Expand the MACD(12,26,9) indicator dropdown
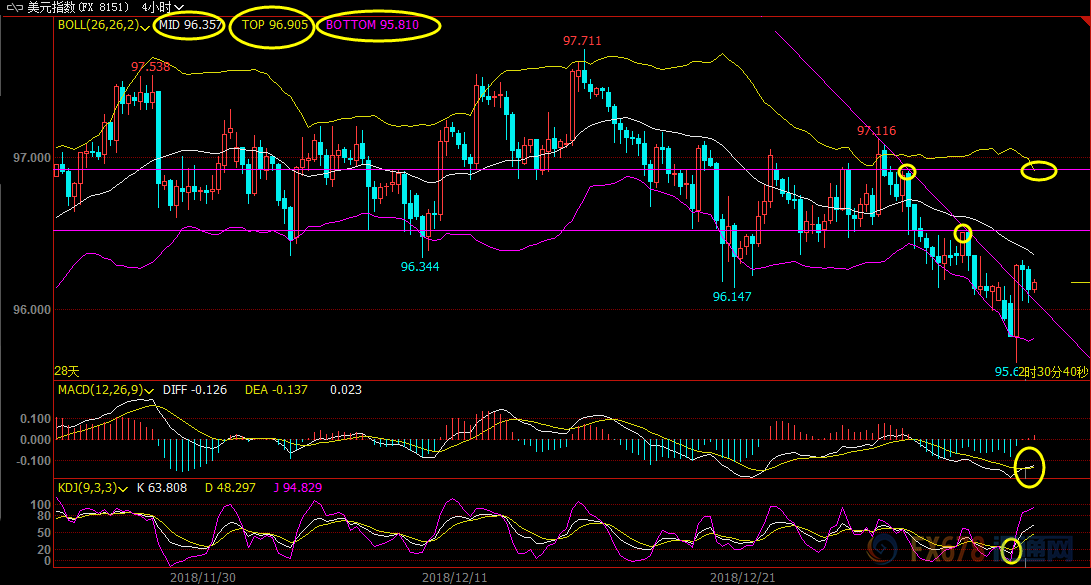The width and height of the screenshot is (1091, 585). [x=150, y=390]
